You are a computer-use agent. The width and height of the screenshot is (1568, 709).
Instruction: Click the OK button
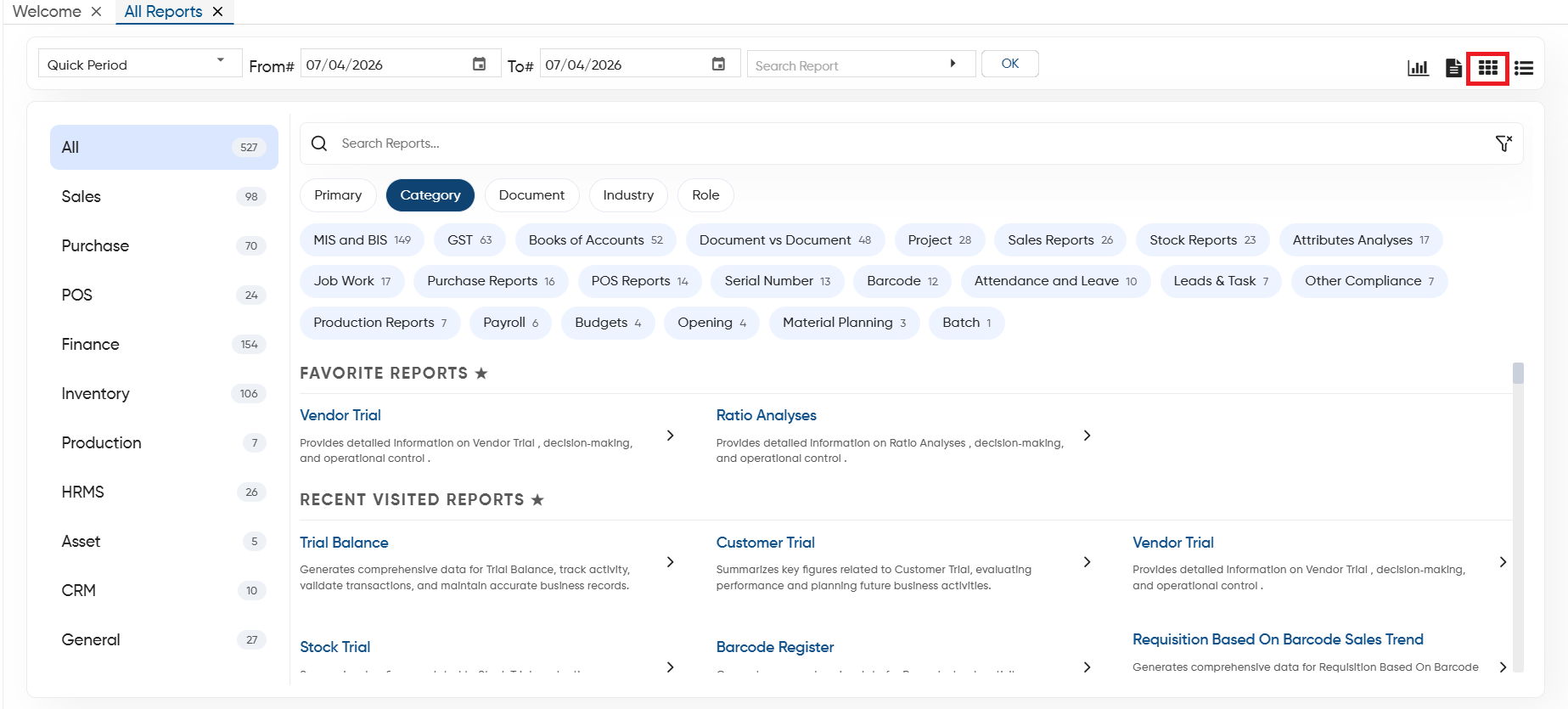(1009, 64)
